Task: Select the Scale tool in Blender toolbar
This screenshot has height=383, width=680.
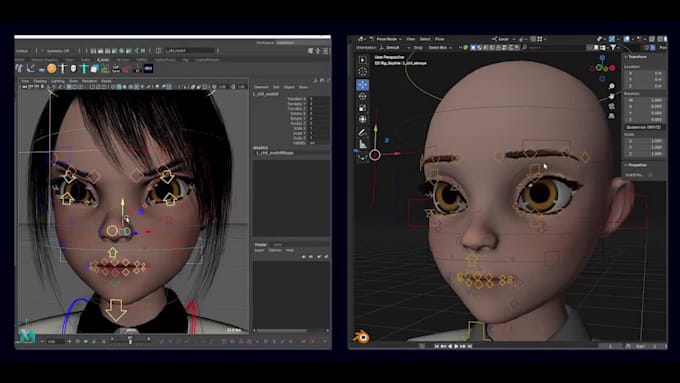Action: click(x=363, y=108)
